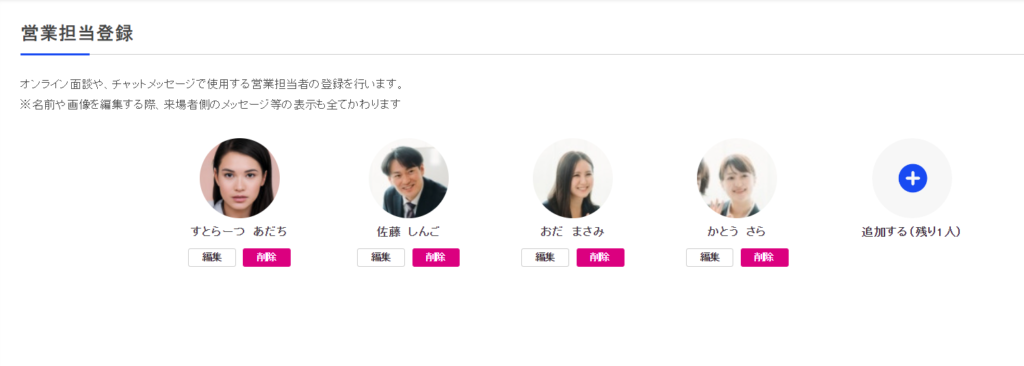The height and width of the screenshot is (366, 1024).
Task: Click the blue plus icon to add staff
Action: tap(912, 178)
